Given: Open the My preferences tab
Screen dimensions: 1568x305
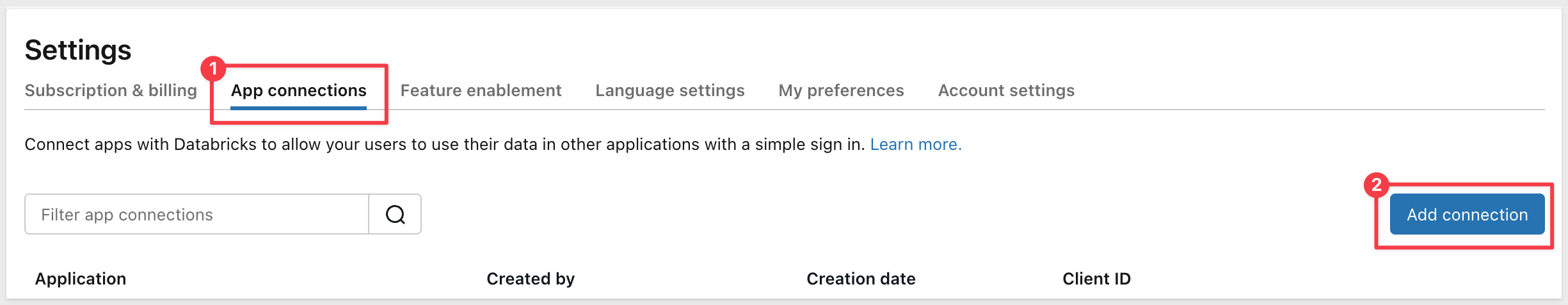Looking at the screenshot, I should coord(841,90).
